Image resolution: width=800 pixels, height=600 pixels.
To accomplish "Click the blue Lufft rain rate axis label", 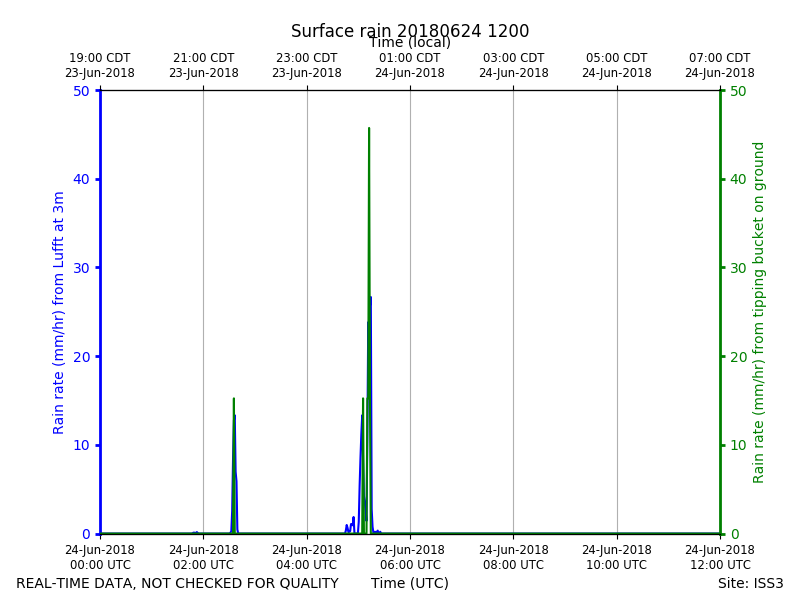I will 58,313.
